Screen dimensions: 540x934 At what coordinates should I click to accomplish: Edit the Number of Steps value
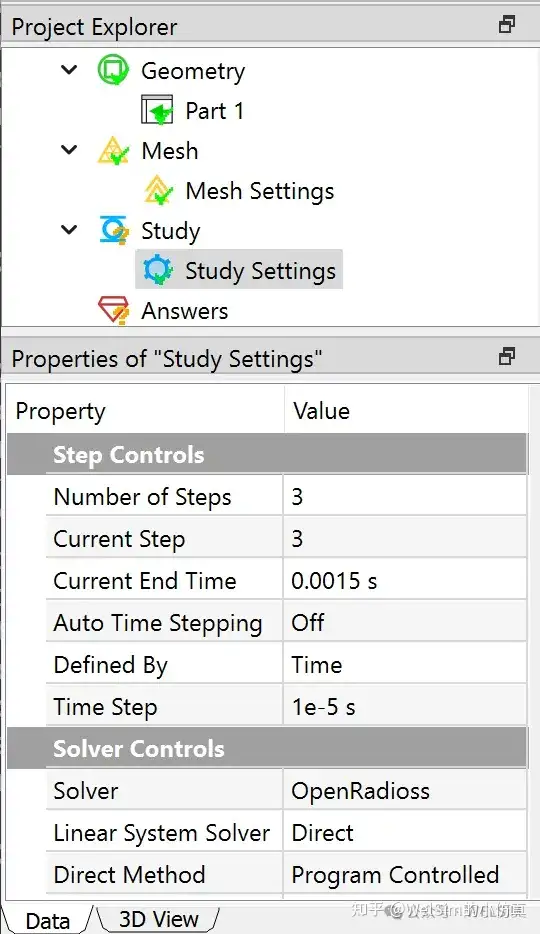click(405, 497)
